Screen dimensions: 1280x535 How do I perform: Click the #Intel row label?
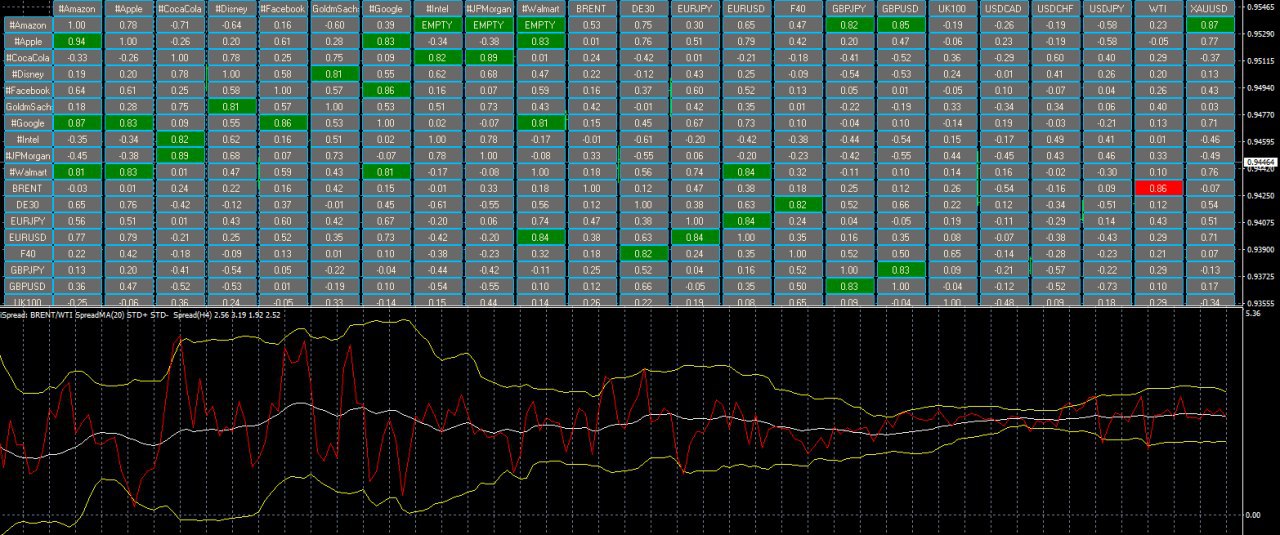pyautogui.click(x=27, y=139)
